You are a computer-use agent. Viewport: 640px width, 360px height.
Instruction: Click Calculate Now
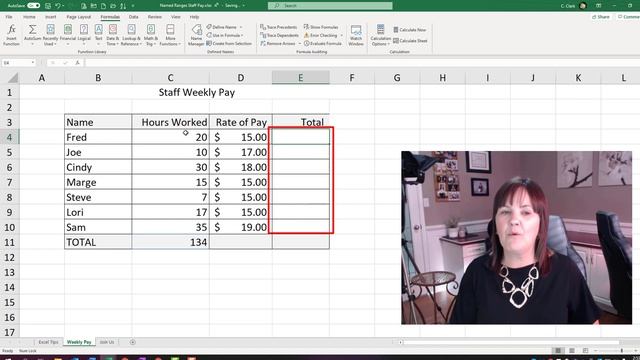tap(409, 30)
